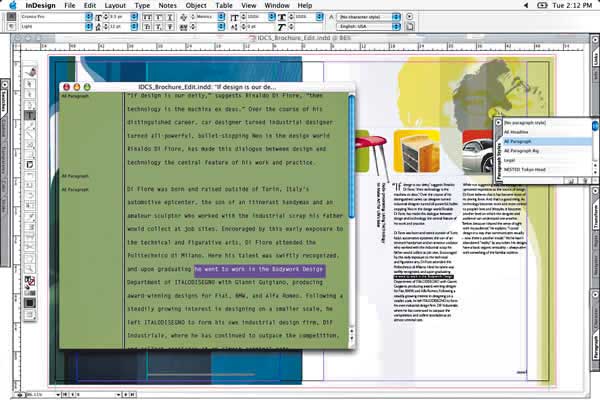Viewport: 600px width, 400px height.
Task: Select the Pen tool
Action: (30, 104)
